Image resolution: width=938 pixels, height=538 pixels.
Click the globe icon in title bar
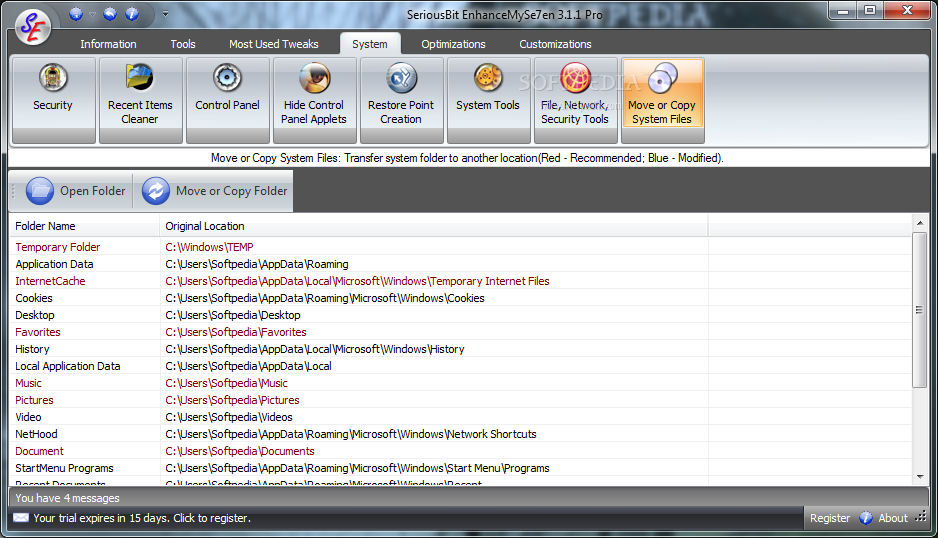click(x=76, y=14)
